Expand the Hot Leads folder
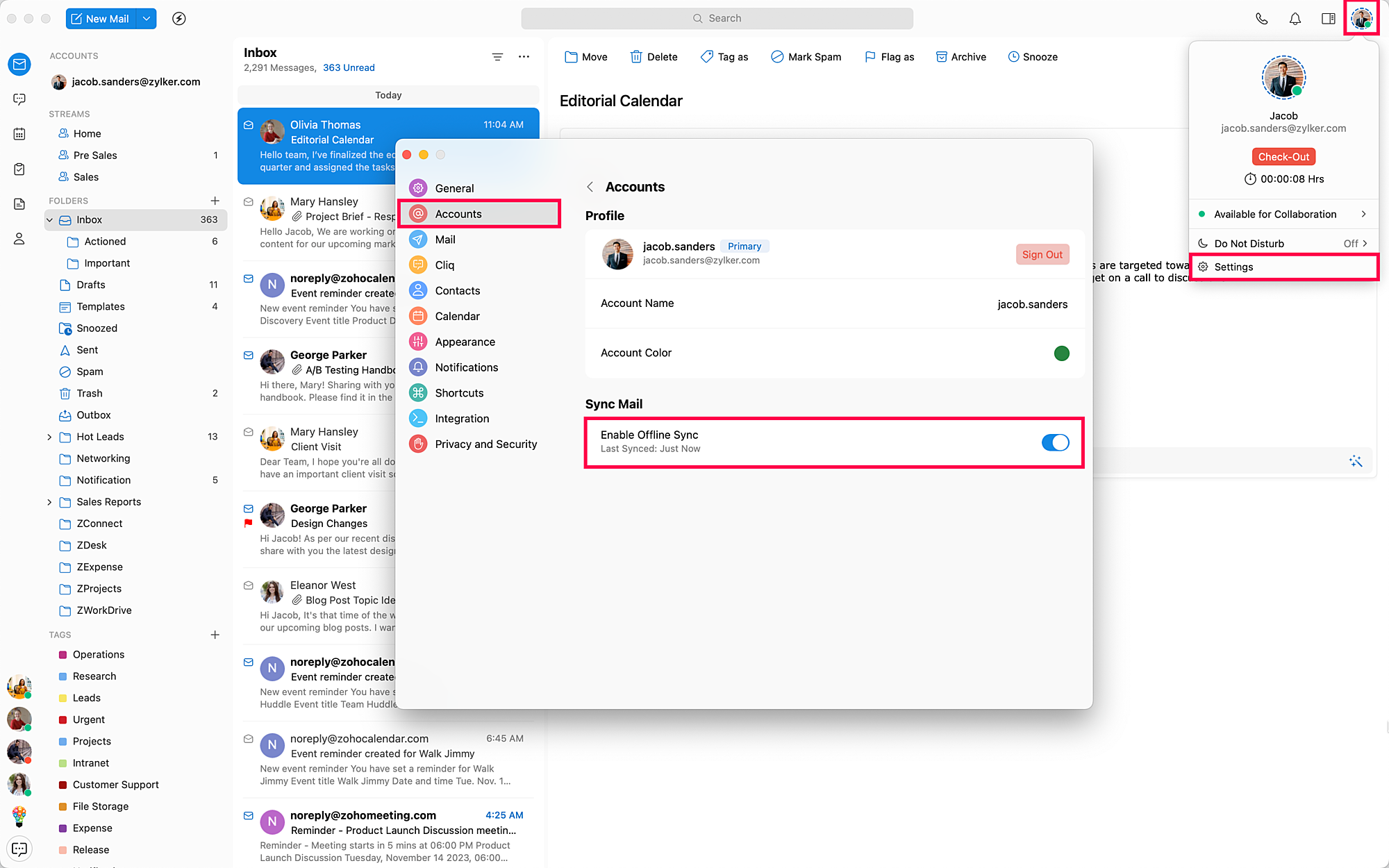The image size is (1389, 868). tap(49, 437)
